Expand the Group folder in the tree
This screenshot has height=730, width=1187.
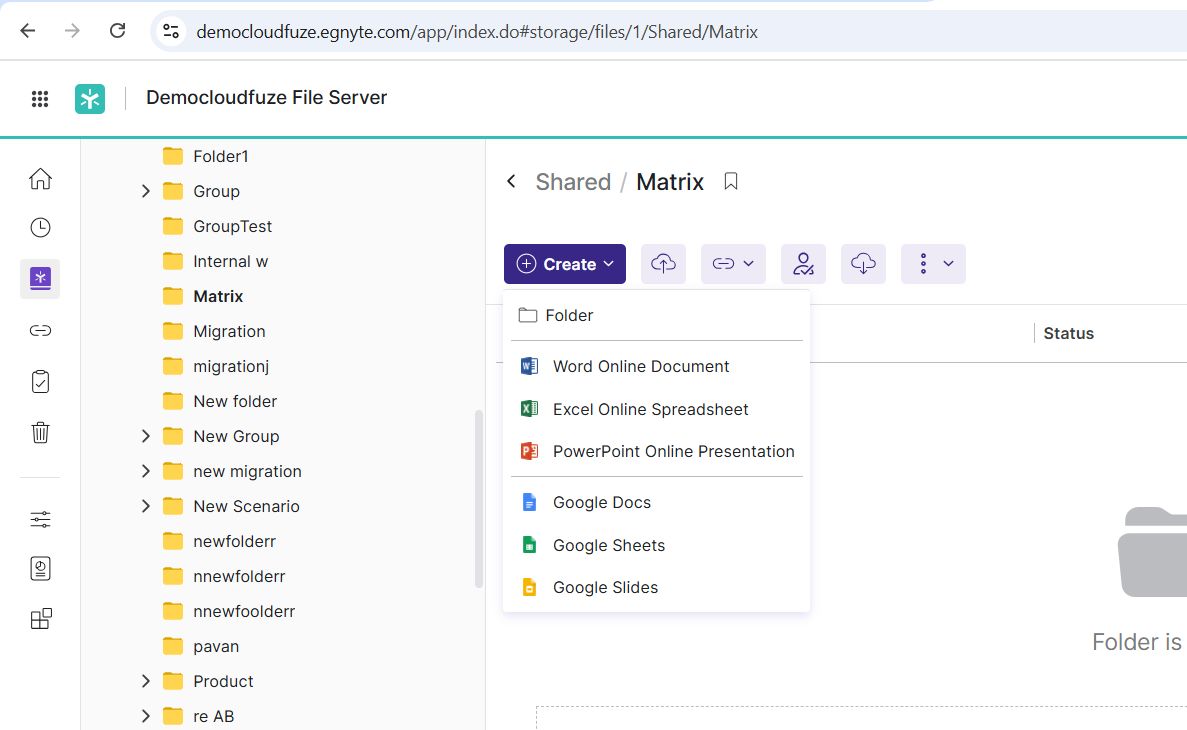(x=145, y=192)
